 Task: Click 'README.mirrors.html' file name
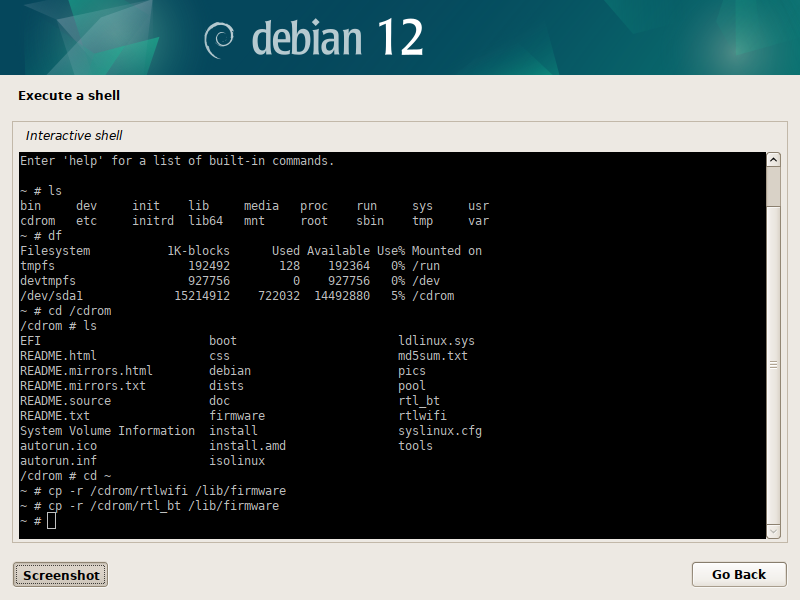tap(86, 370)
